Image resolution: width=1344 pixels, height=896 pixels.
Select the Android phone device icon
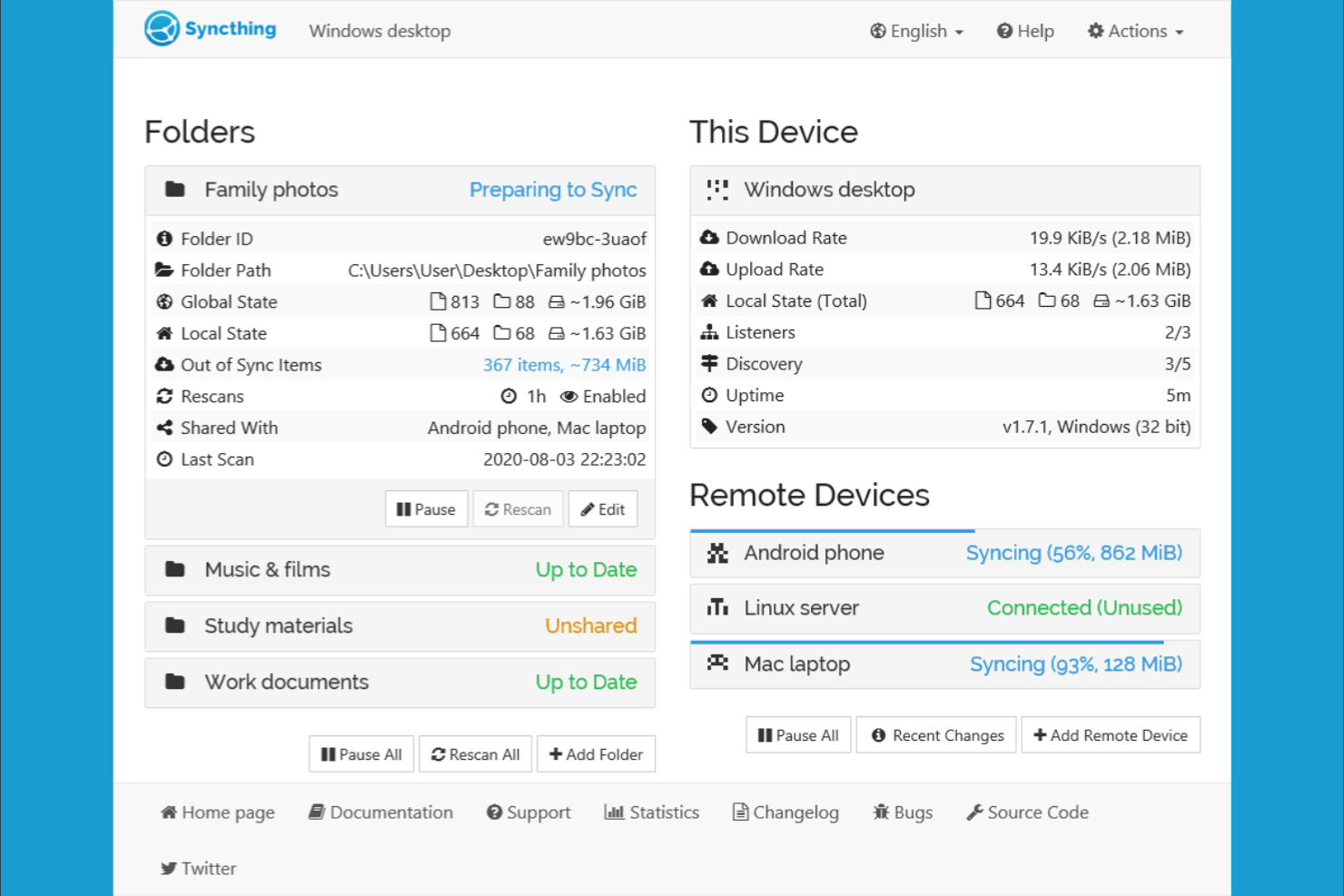click(x=717, y=553)
